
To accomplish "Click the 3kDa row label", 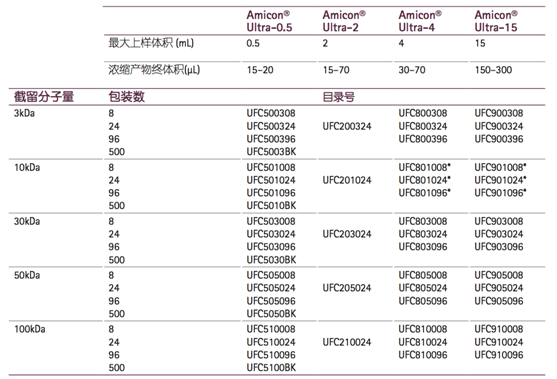I will pyautogui.click(x=24, y=113).
